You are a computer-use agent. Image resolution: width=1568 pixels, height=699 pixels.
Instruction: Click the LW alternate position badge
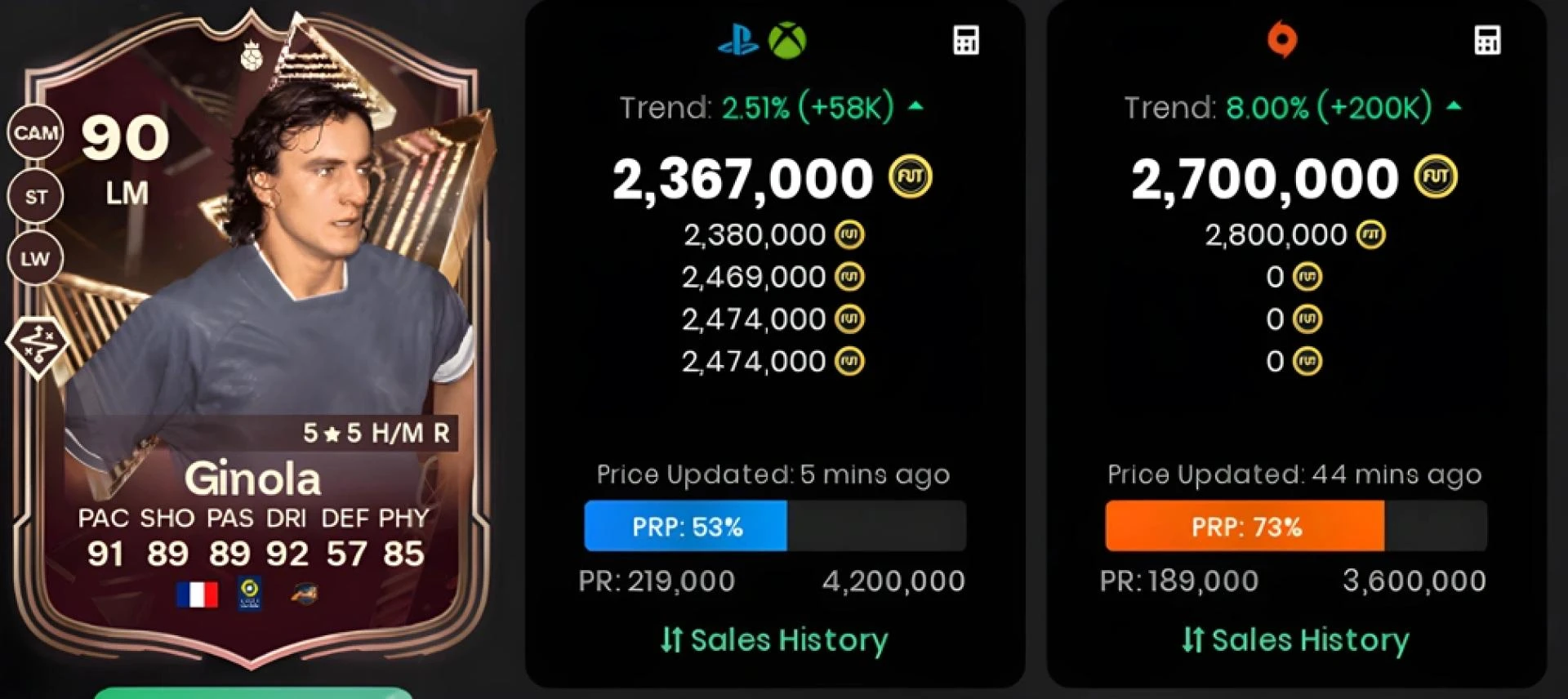coord(35,259)
